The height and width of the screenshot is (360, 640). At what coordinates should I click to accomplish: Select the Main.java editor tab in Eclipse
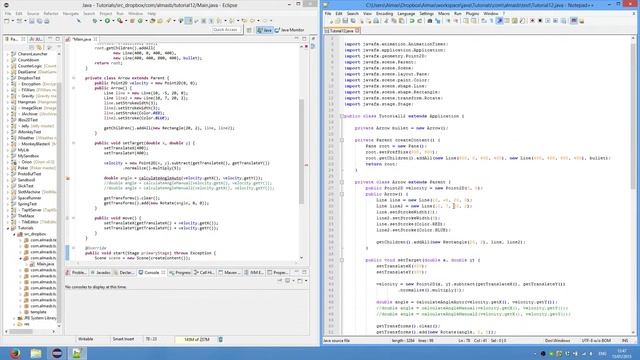pos(82,39)
